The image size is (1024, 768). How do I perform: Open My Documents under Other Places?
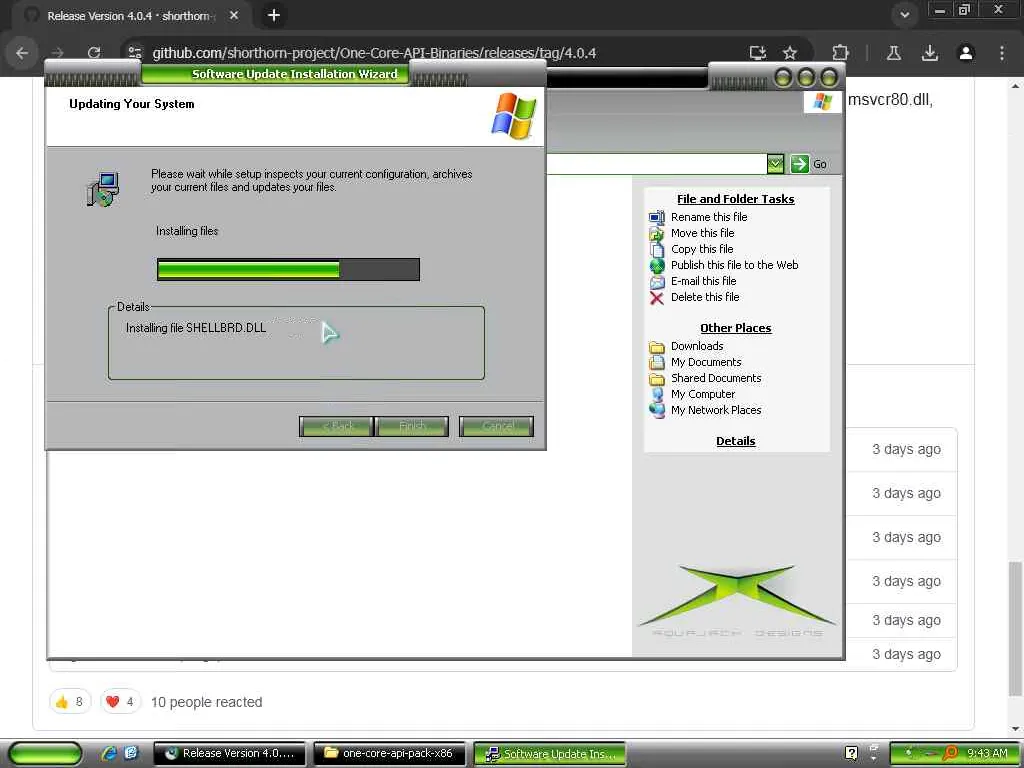[706, 362]
